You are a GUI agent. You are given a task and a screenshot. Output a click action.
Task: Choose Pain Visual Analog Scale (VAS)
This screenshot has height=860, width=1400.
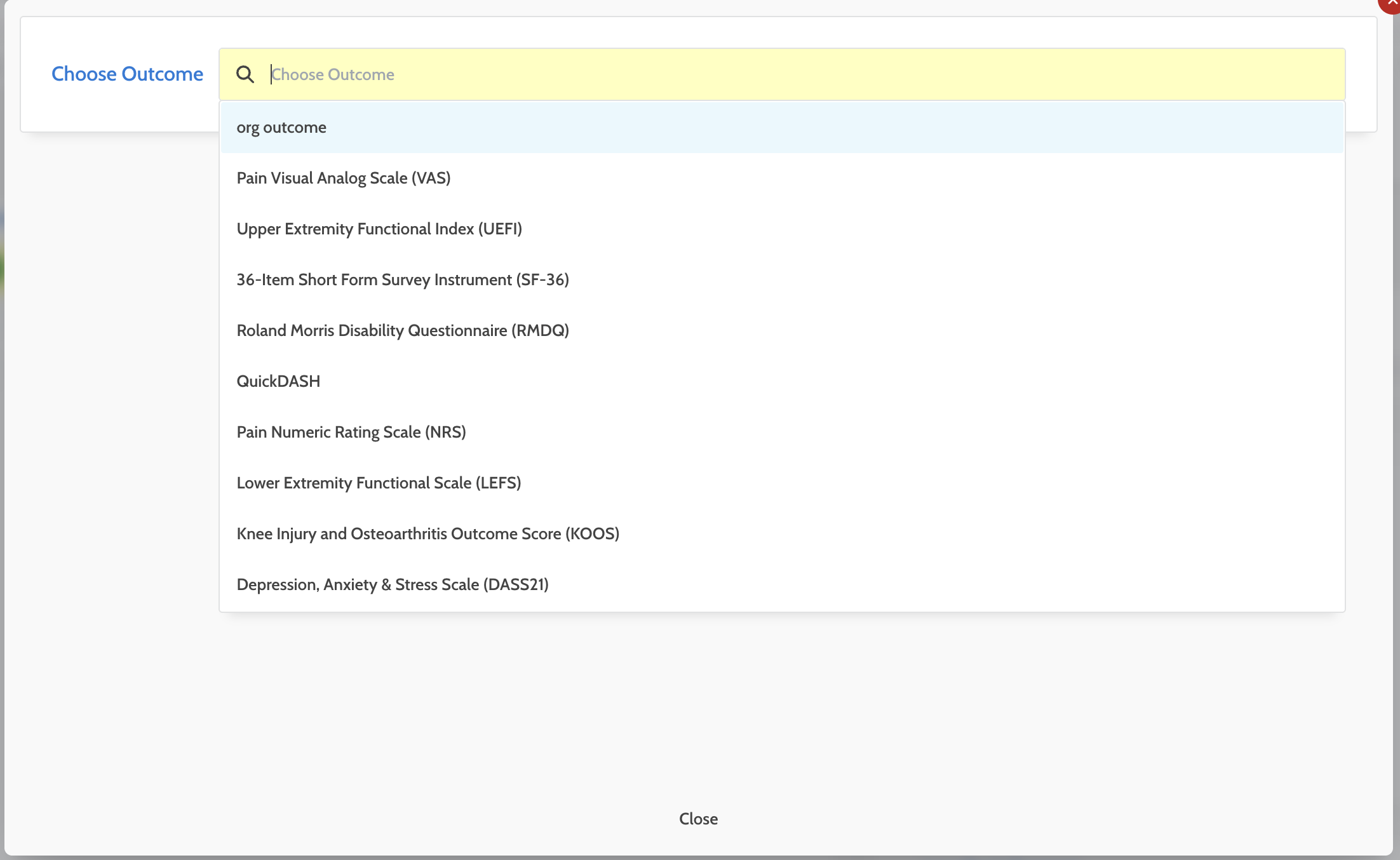[x=344, y=178]
